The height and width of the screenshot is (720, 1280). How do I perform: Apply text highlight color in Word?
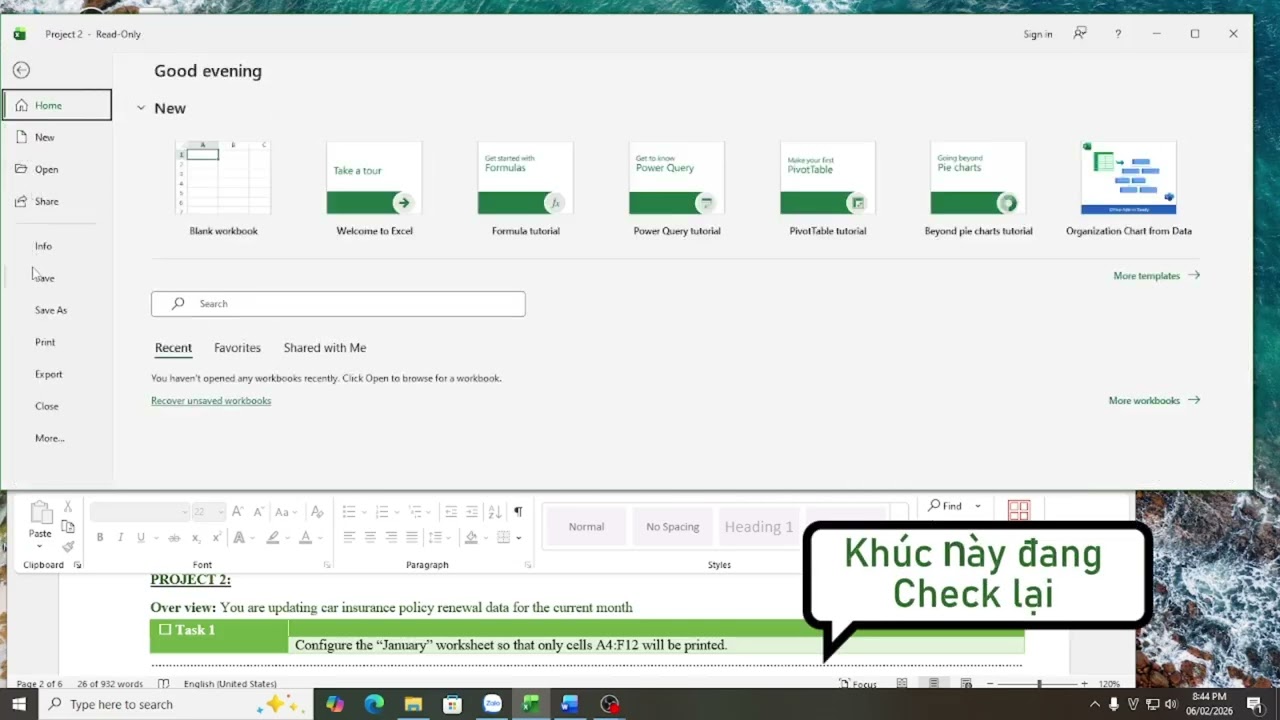(x=272, y=538)
